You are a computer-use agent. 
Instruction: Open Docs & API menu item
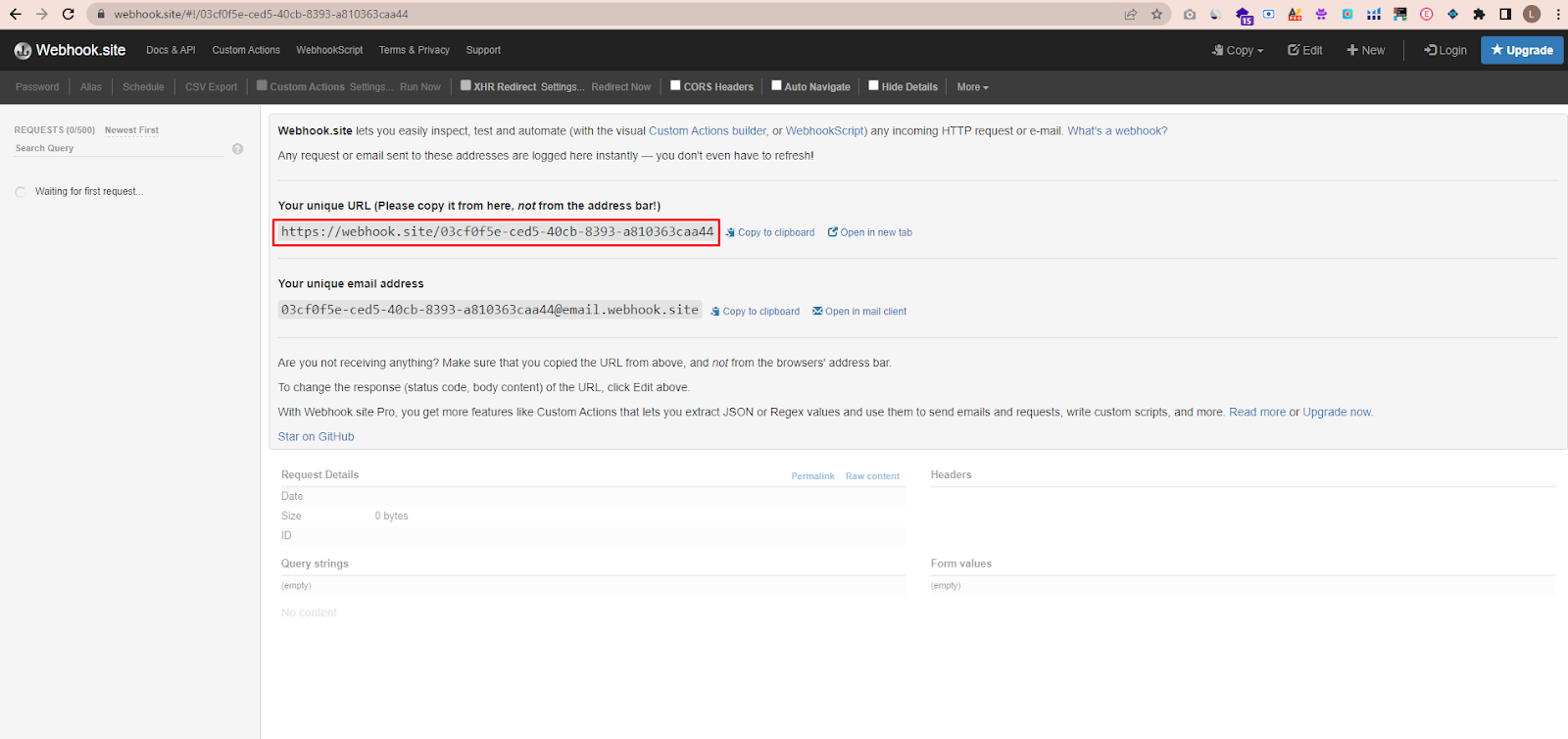pos(171,50)
